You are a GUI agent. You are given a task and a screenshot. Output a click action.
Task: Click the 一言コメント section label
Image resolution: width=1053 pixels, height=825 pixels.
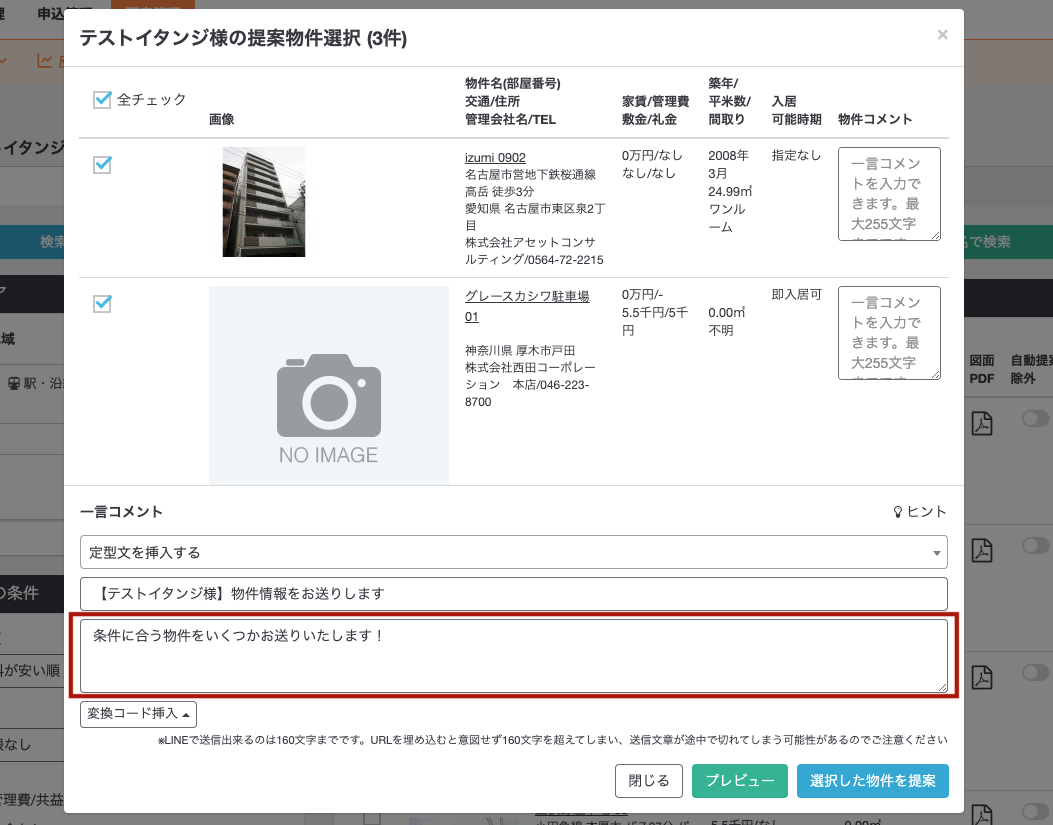(x=121, y=512)
